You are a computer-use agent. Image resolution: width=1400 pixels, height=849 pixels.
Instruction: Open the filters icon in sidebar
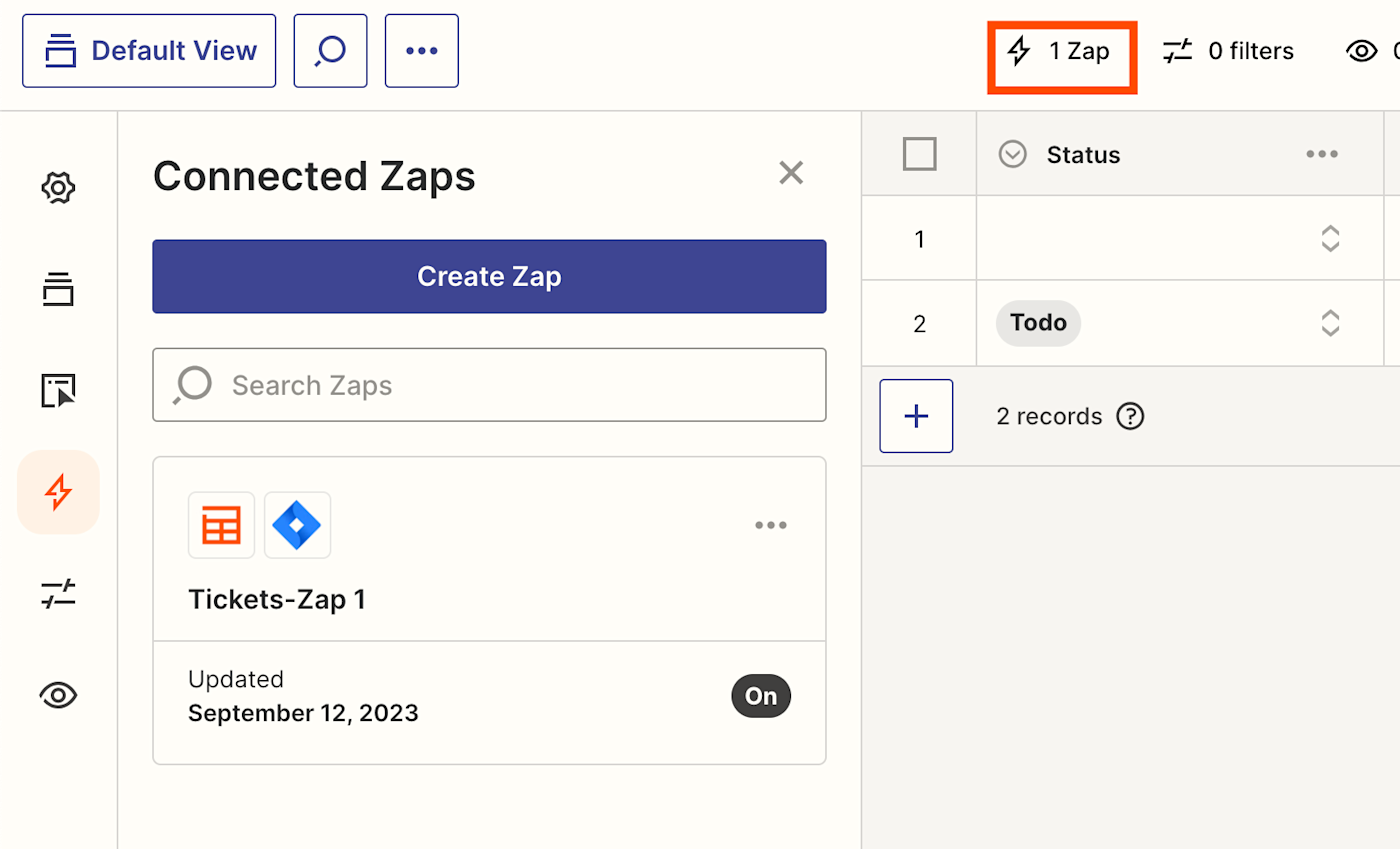point(59,594)
